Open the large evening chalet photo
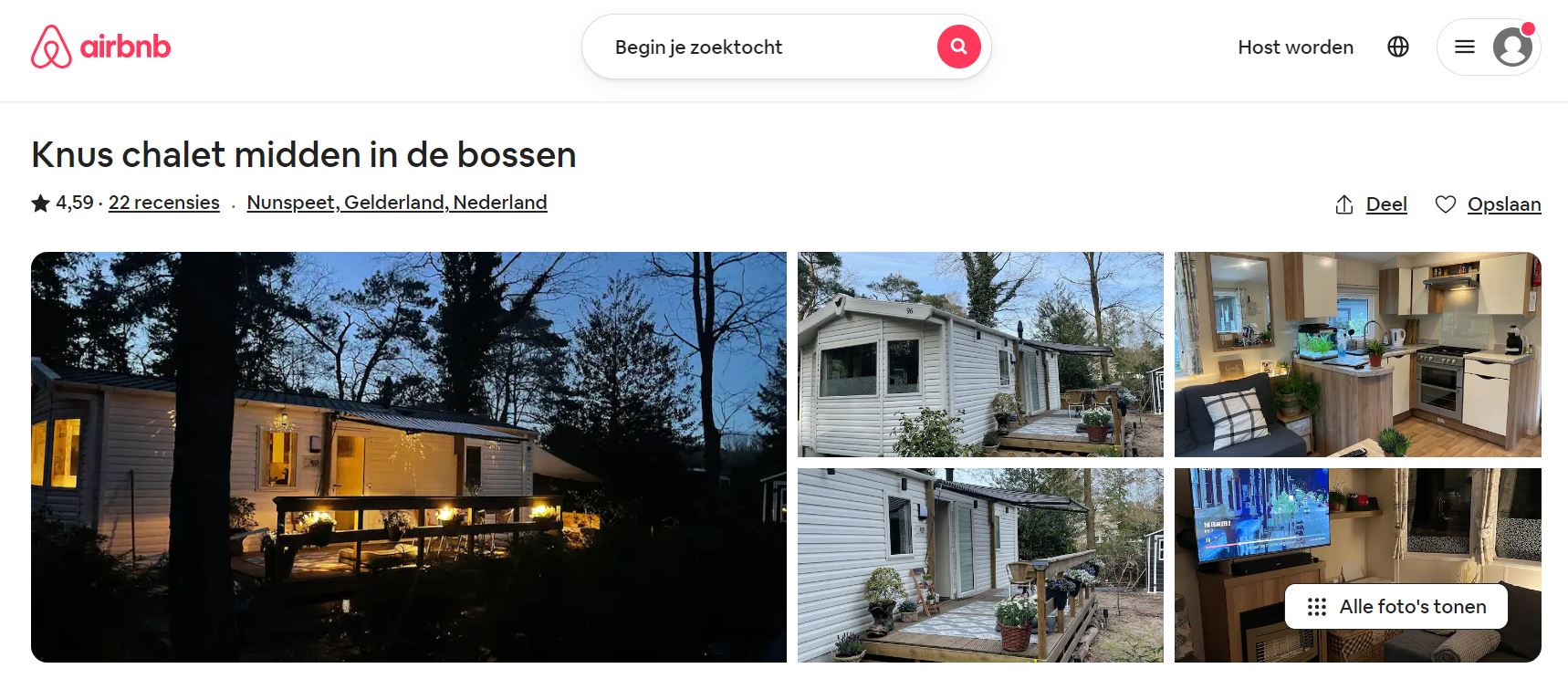Screen dimensions: 1568x679 click(x=409, y=457)
